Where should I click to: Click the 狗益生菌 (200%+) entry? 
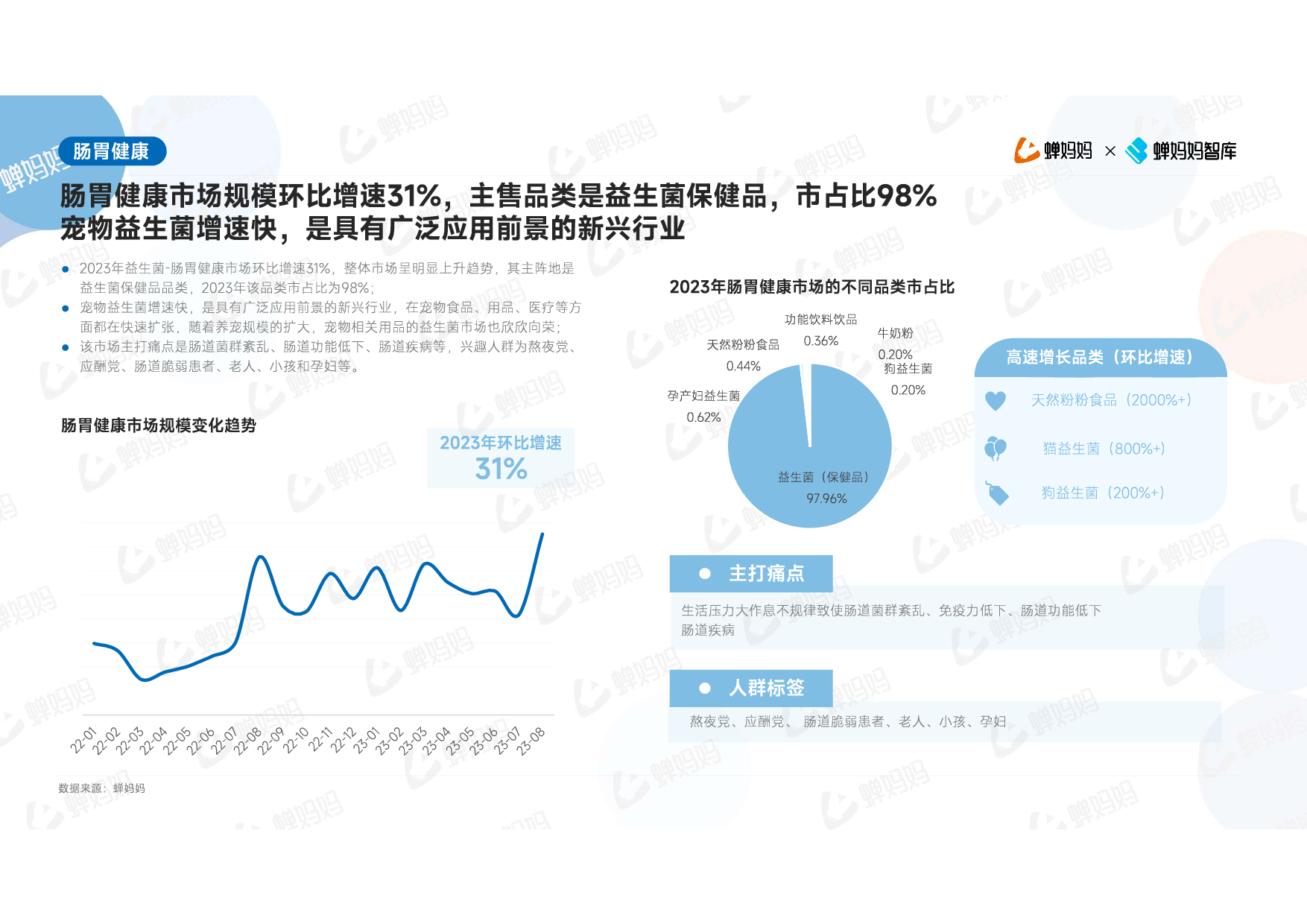[x=1103, y=493]
